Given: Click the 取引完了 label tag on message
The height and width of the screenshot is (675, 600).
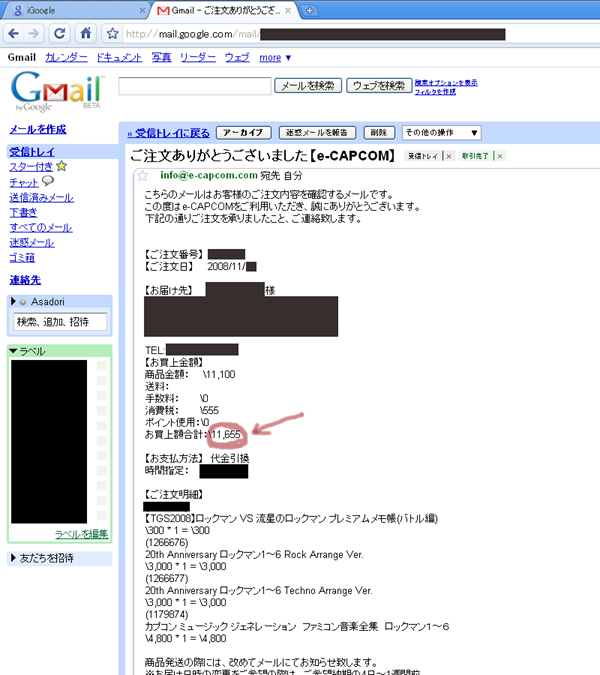Looking at the screenshot, I should pos(475,156).
